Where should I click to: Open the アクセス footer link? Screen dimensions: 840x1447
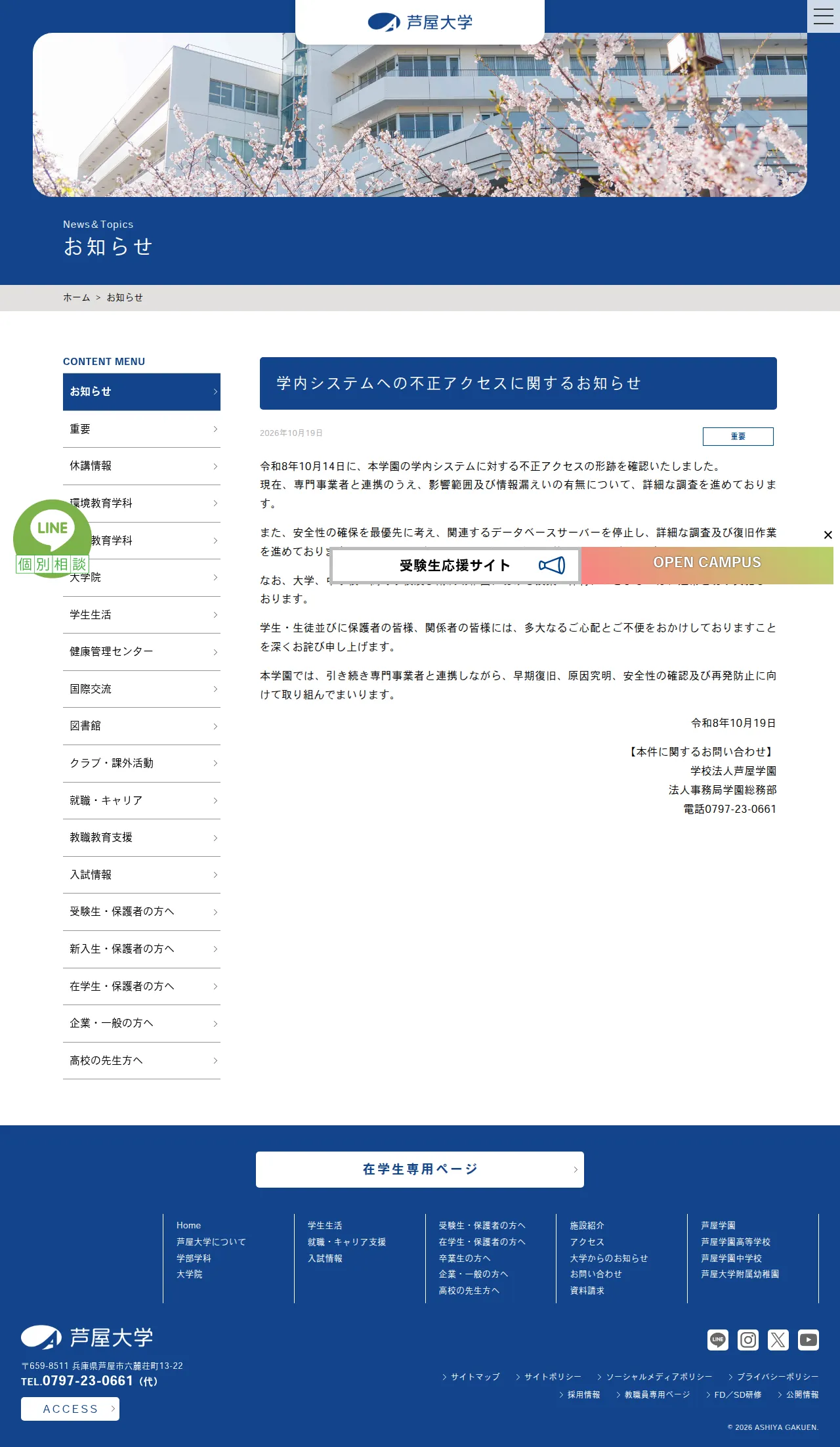pyautogui.click(x=587, y=1242)
